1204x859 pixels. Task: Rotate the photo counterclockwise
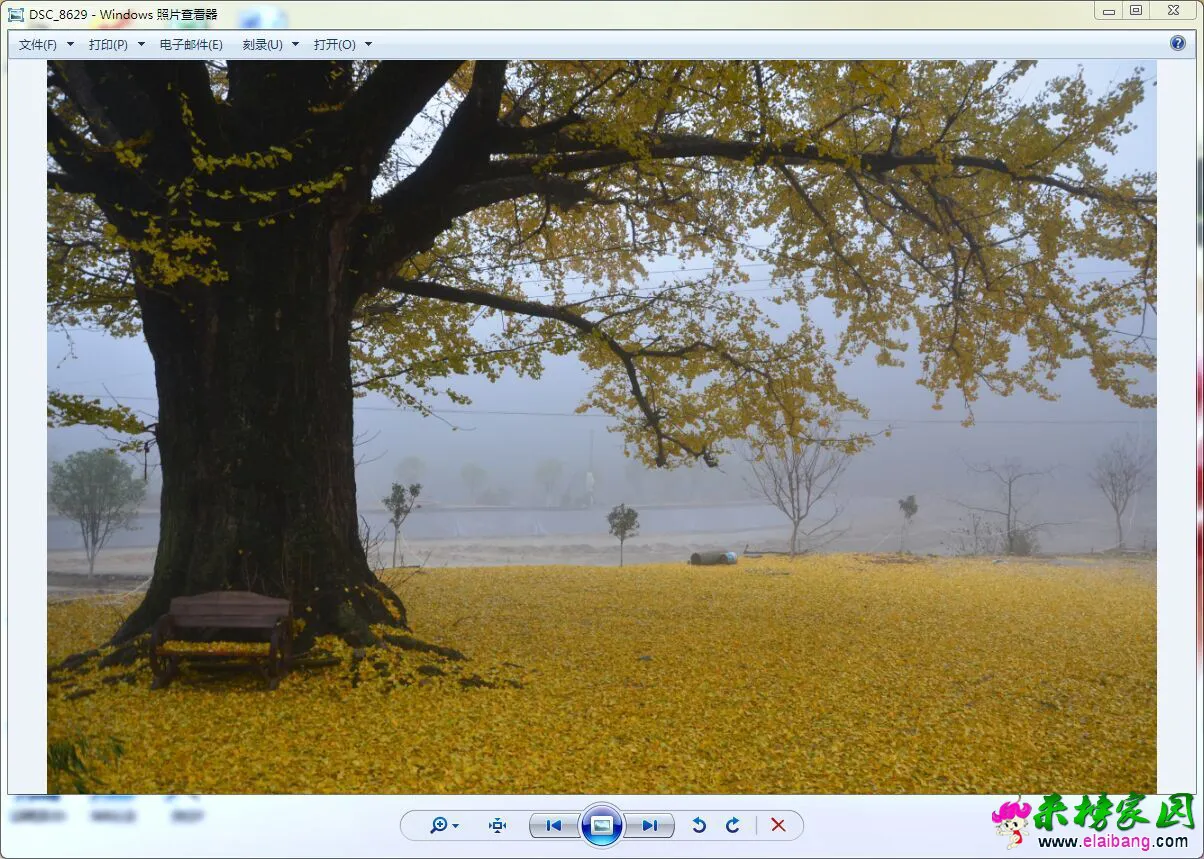click(699, 825)
